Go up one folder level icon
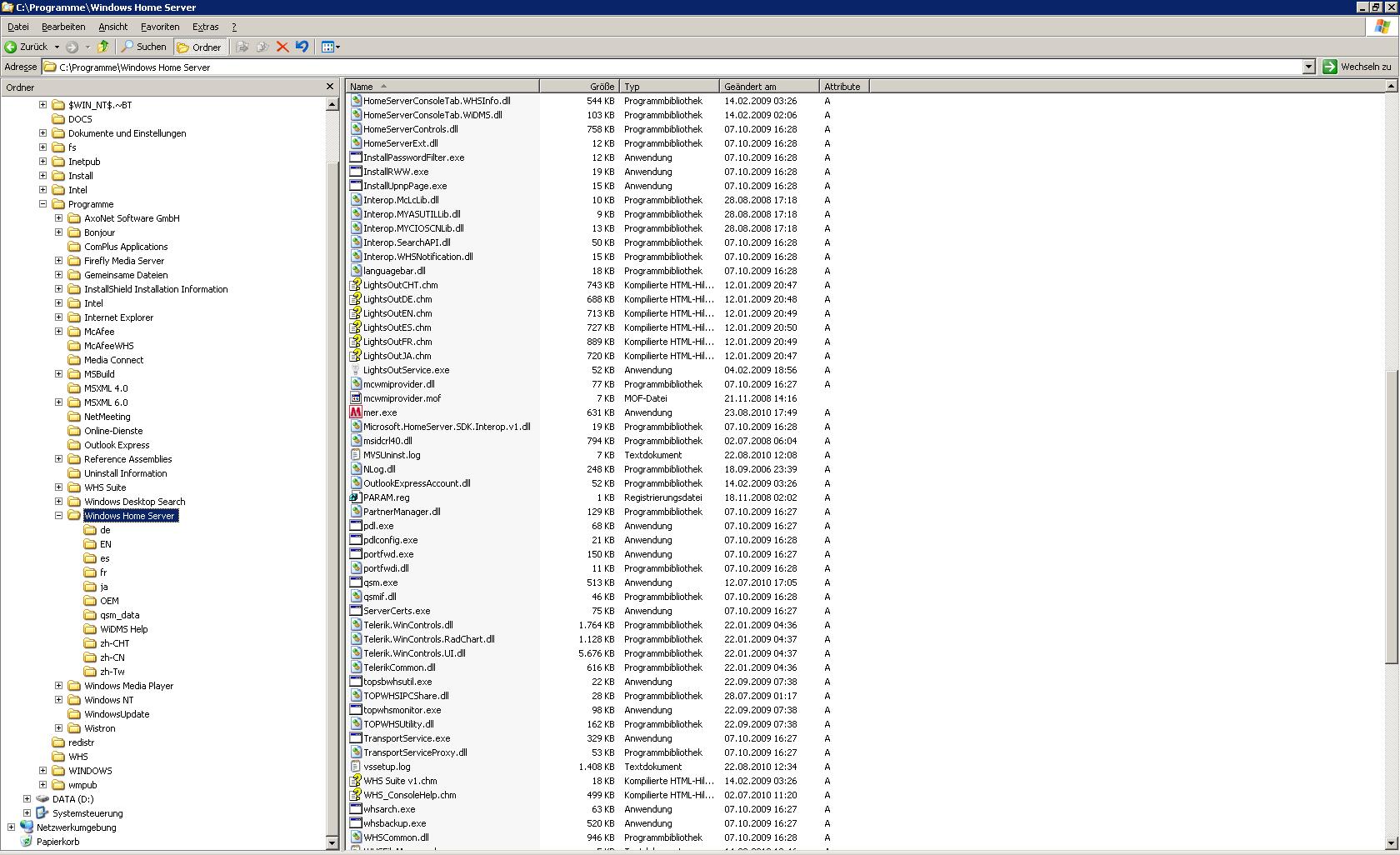This screenshot has width=1400, height=855. point(103,47)
